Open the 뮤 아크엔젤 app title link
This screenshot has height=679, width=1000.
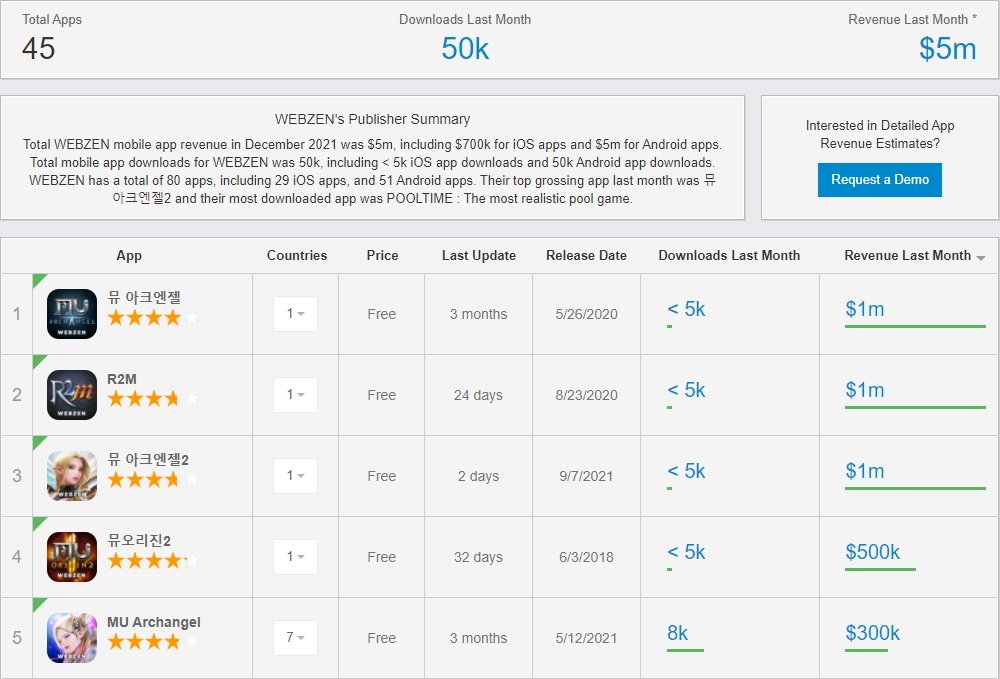tap(143, 297)
